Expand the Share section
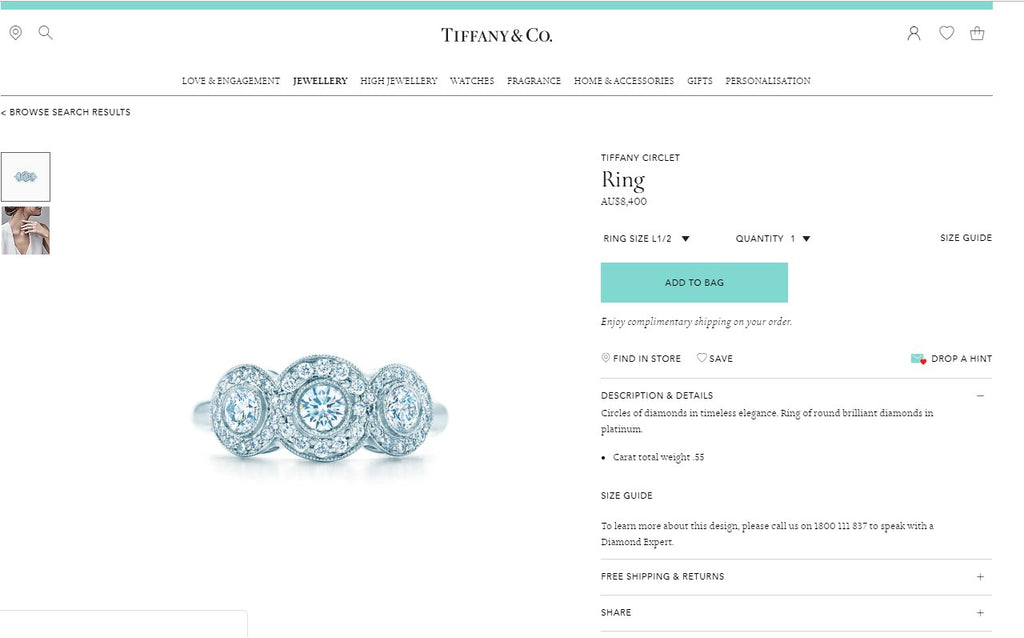 point(980,613)
